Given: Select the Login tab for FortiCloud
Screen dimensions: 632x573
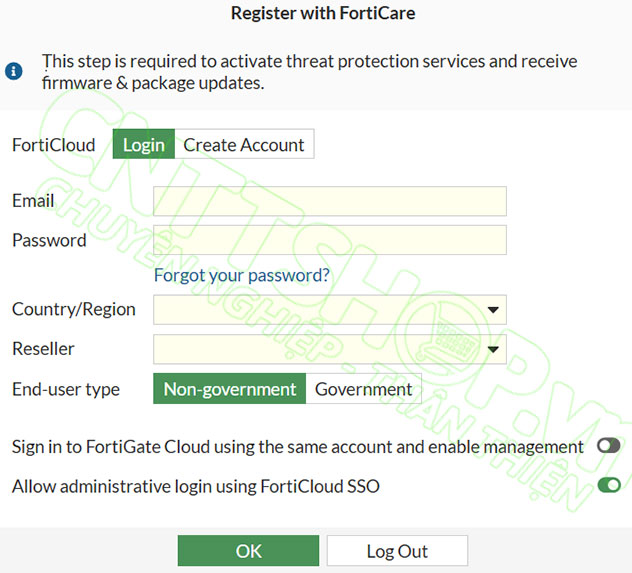Looking at the screenshot, I should point(144,144).
